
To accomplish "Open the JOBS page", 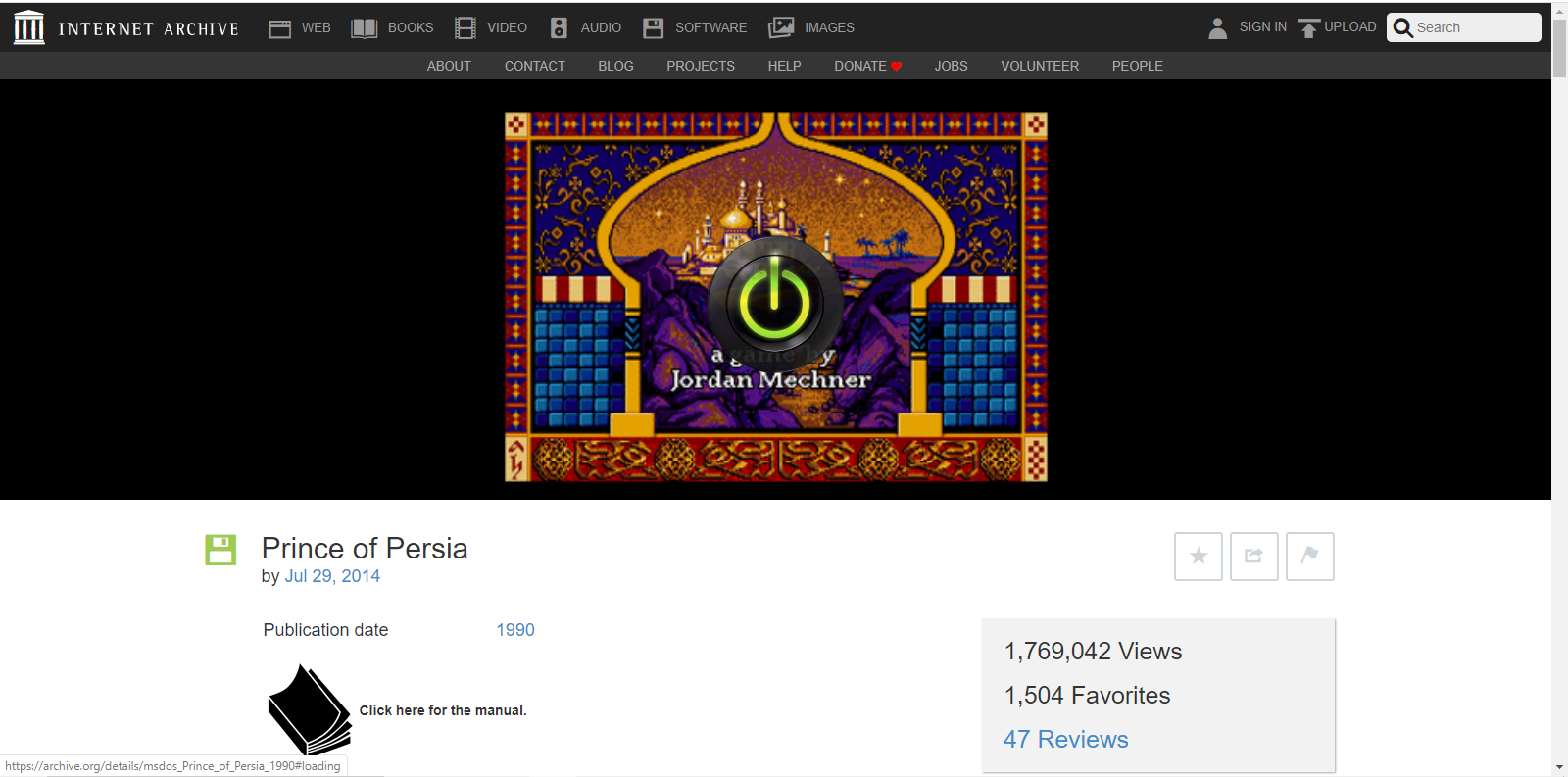I will (x=951, y=66).
